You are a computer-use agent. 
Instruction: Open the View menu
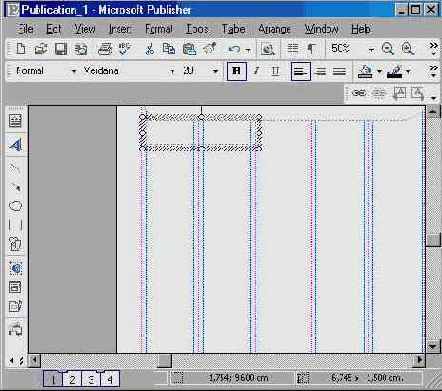(84, 29)
